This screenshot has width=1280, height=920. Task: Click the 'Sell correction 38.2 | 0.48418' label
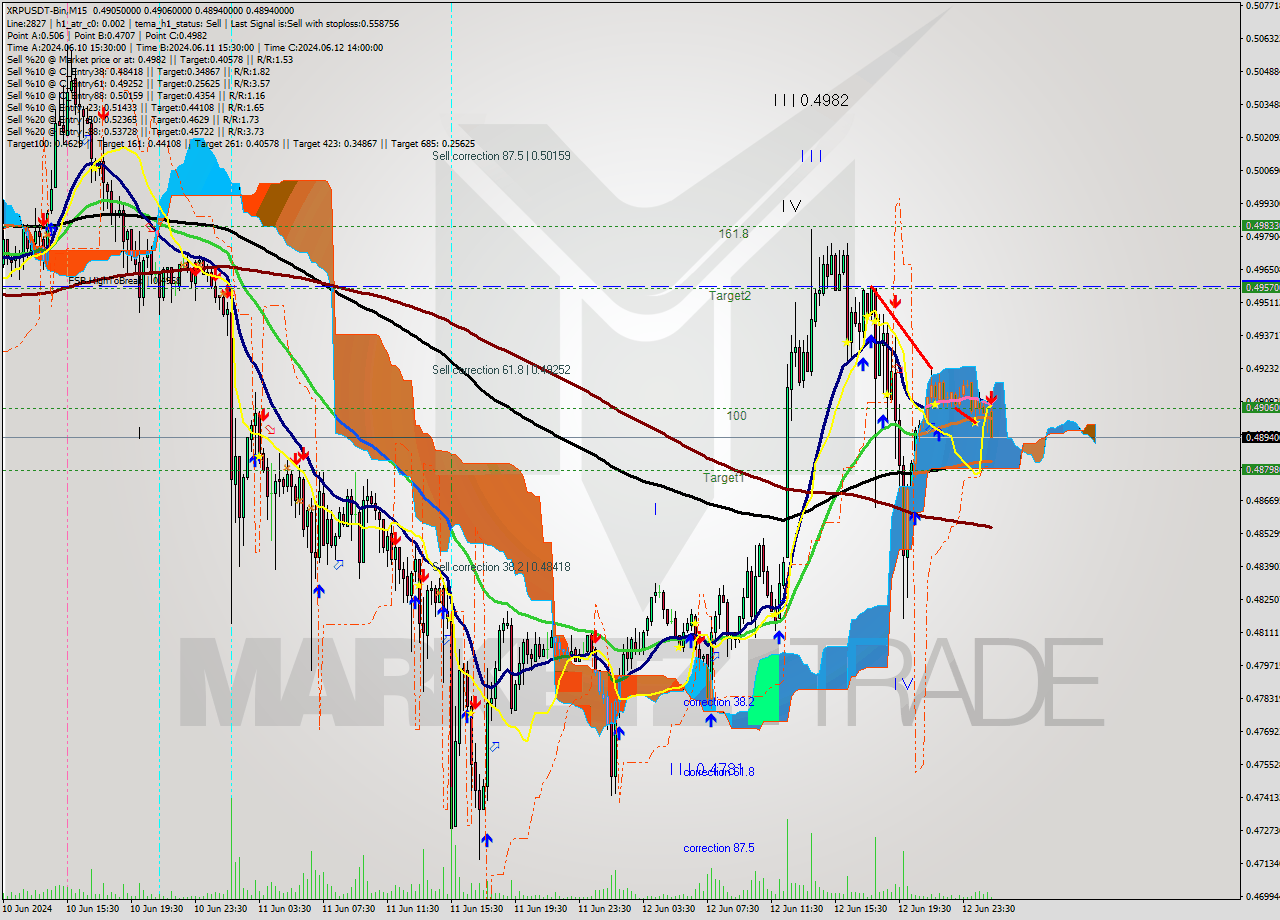point(501,567)
